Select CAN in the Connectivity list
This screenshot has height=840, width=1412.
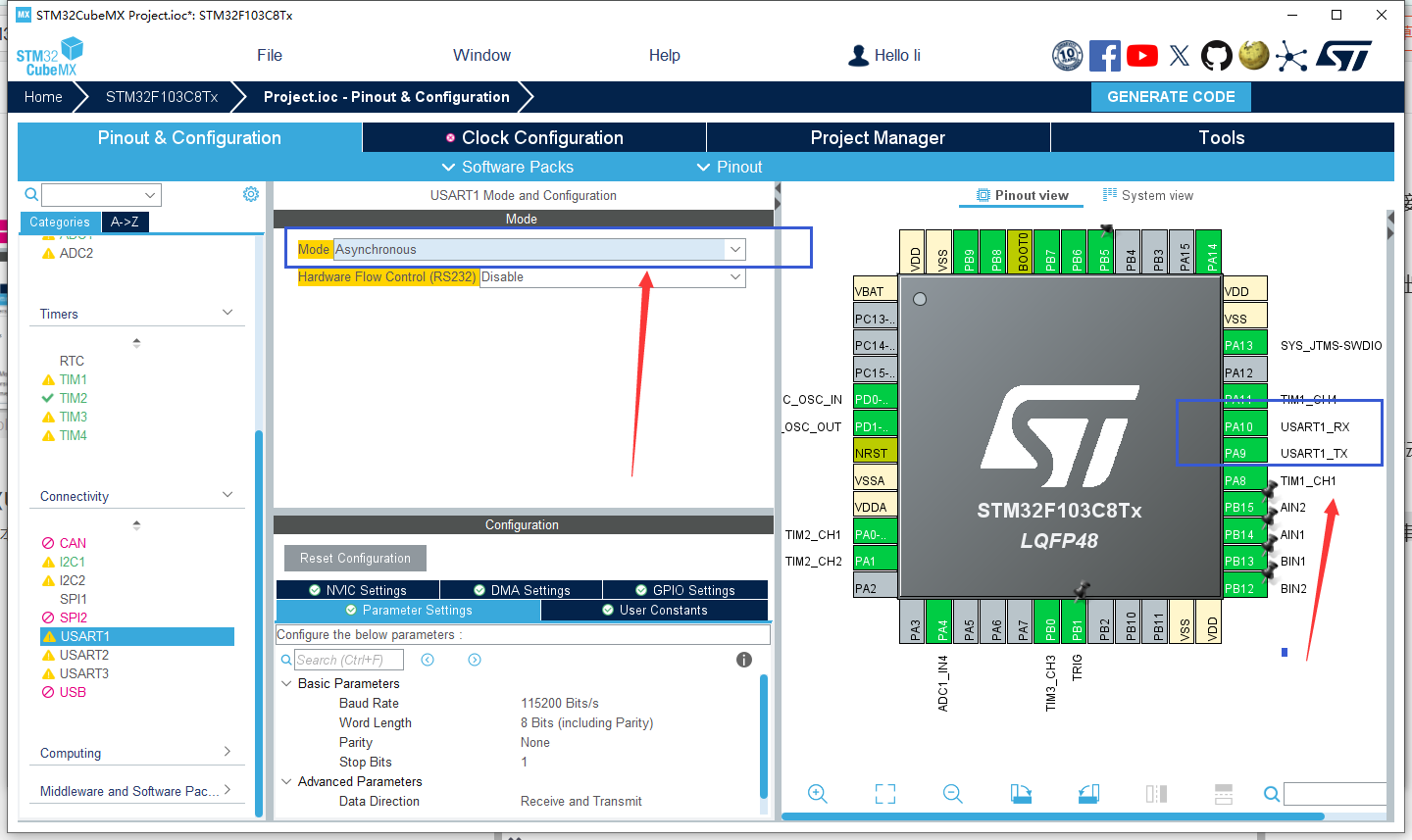(x=73, y=543)
